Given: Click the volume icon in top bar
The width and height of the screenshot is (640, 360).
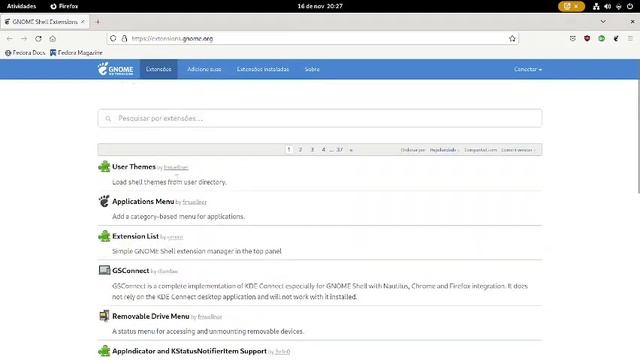Looking at the screenshot, I should pyautogui.click(x=607, y=6).
